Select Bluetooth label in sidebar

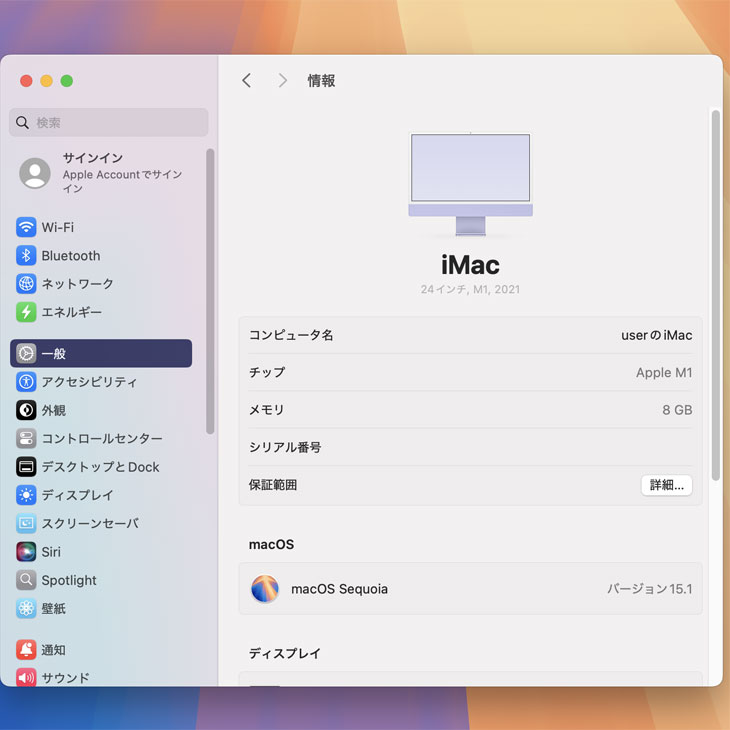click(x=71, y=256)
